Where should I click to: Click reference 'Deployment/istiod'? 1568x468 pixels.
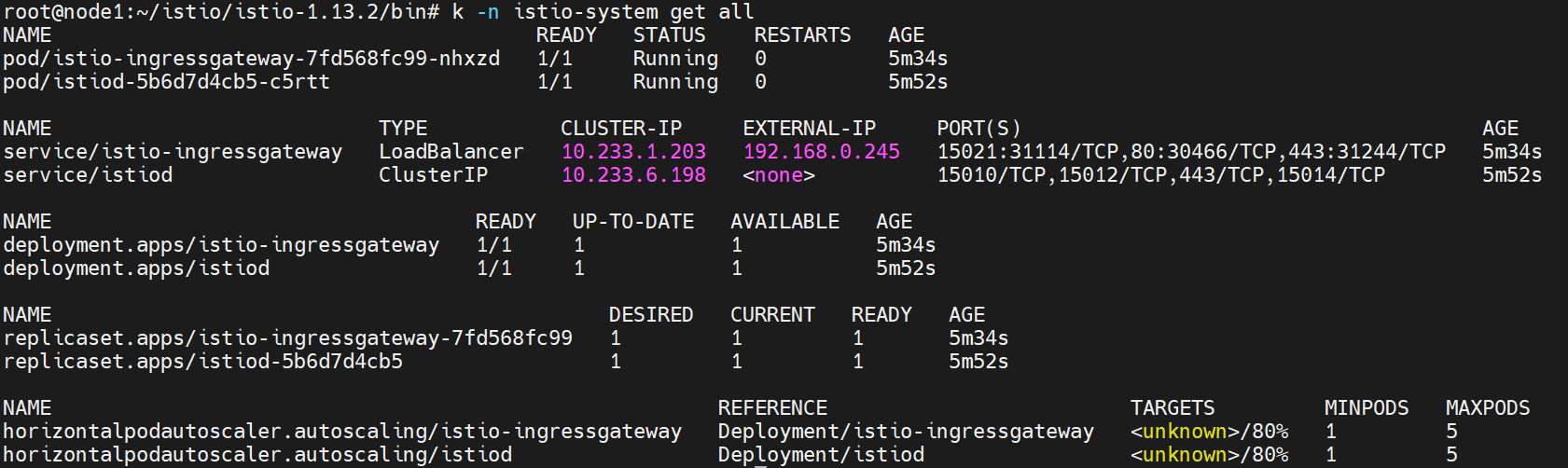pyautogui.click(x=821, y=455)
